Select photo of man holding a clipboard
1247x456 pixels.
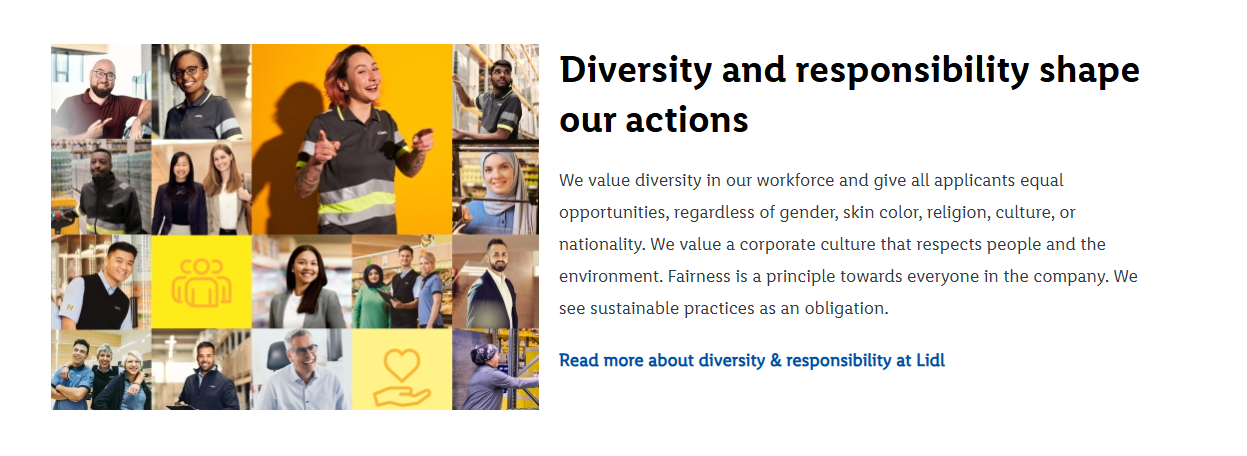tap(201, 370)
